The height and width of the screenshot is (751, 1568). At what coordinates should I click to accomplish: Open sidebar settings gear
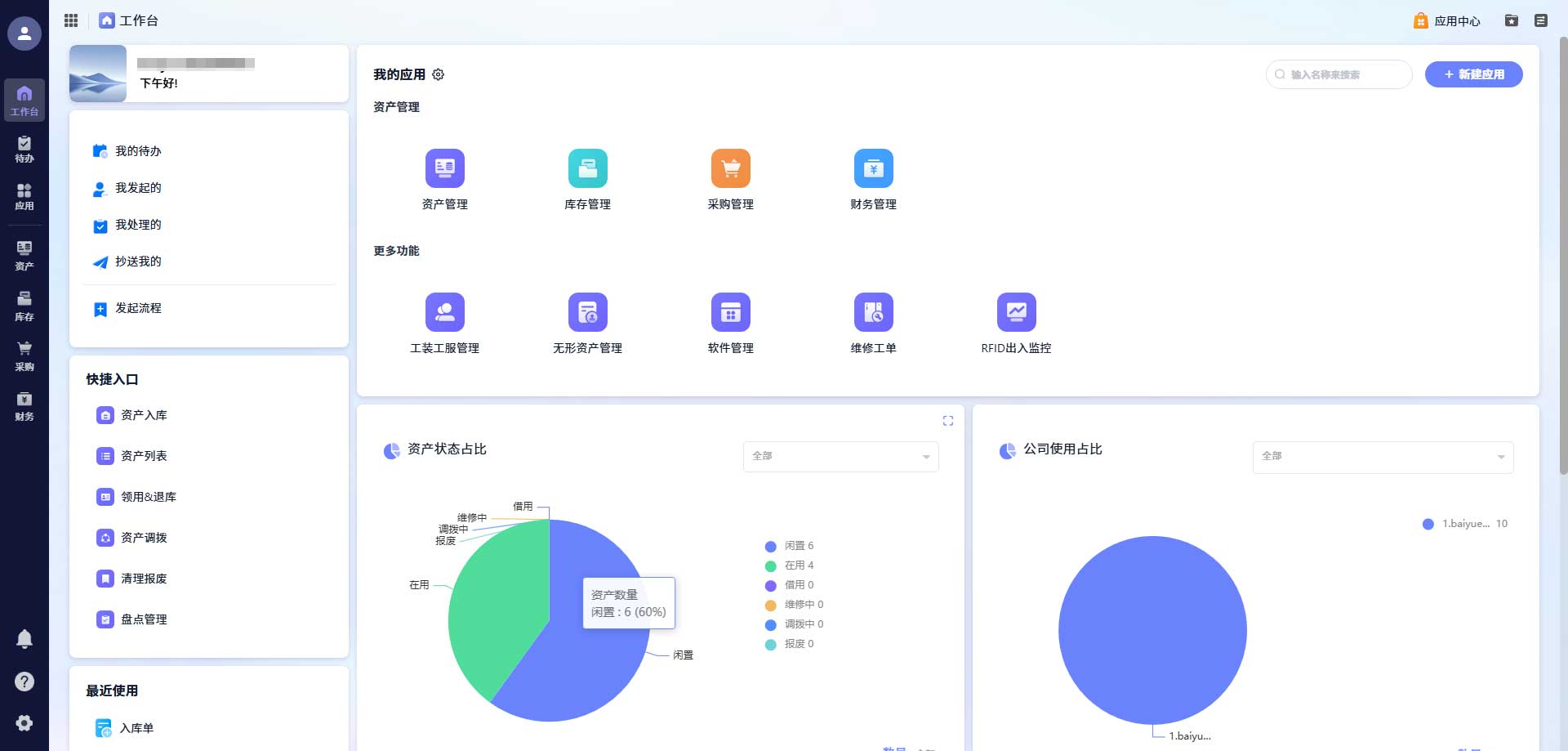(x=24, y=723)
